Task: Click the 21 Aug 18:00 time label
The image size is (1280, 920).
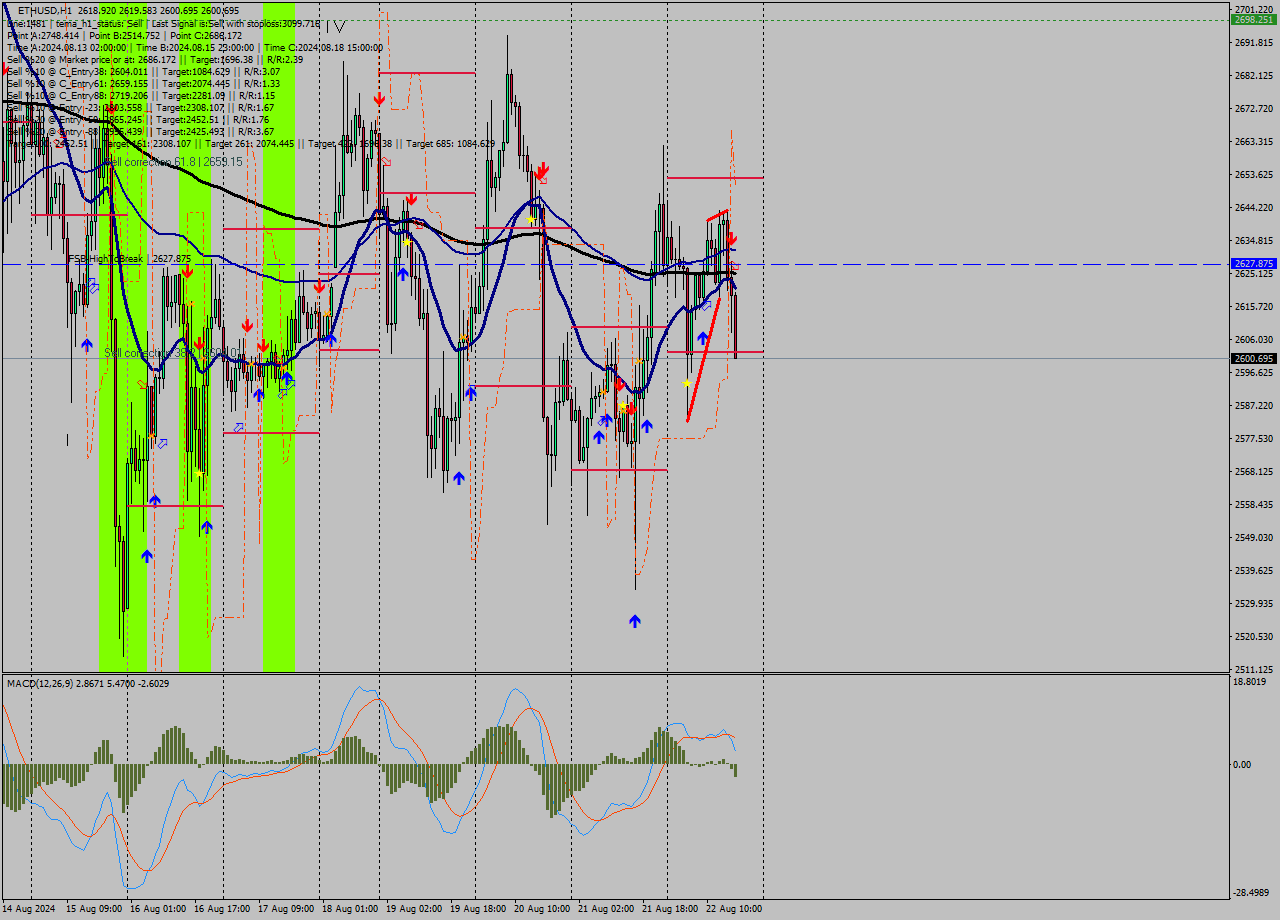Action: [670, 909]
